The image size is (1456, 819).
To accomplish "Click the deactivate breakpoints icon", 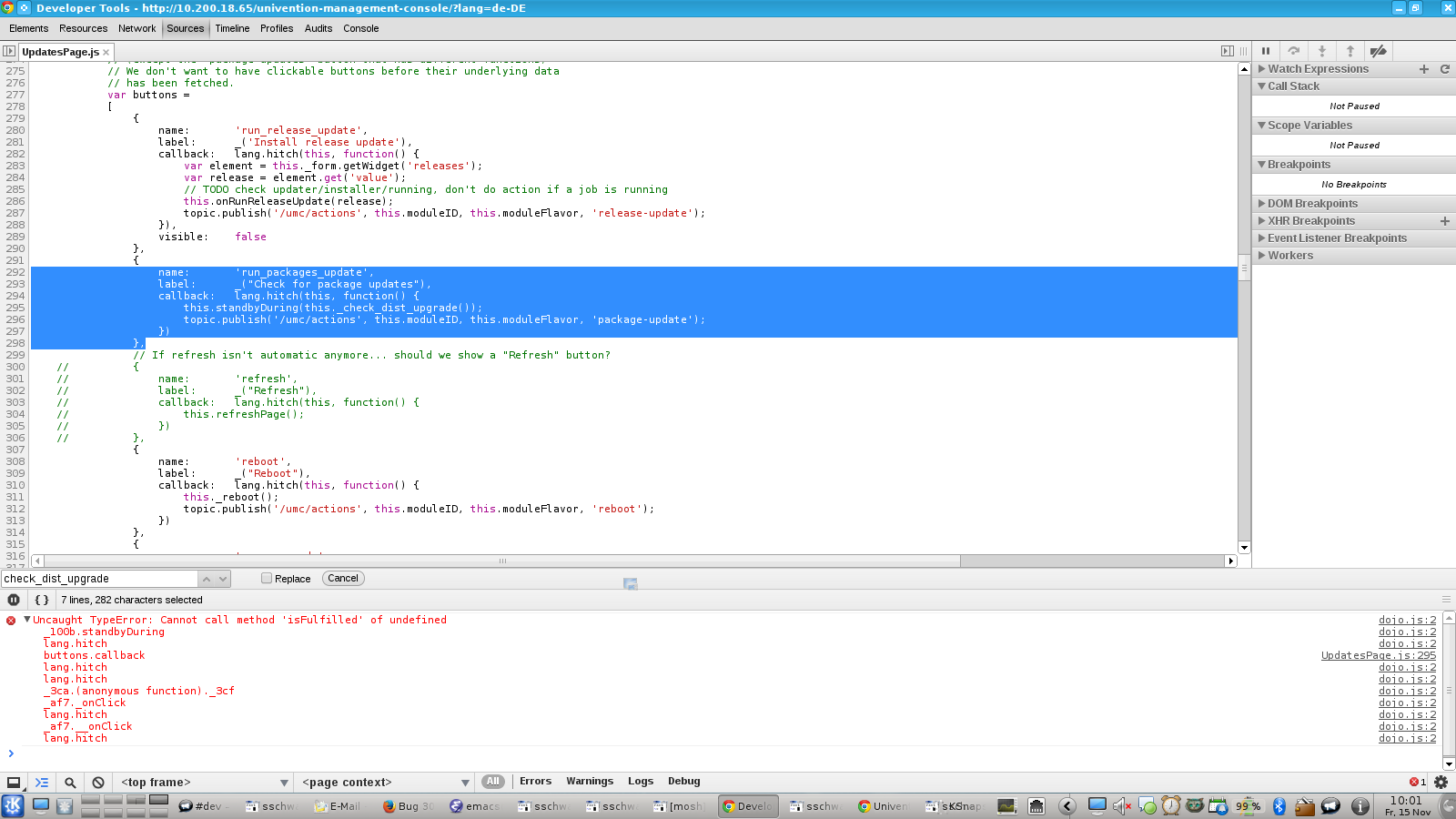I will (x=1379, y=51).
